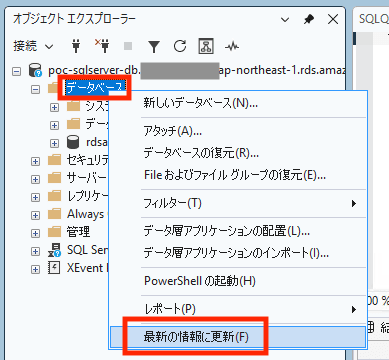Click the connect plug icon in Object Explorer toolbar
This screenshot has height=360, width=389.
76,46
